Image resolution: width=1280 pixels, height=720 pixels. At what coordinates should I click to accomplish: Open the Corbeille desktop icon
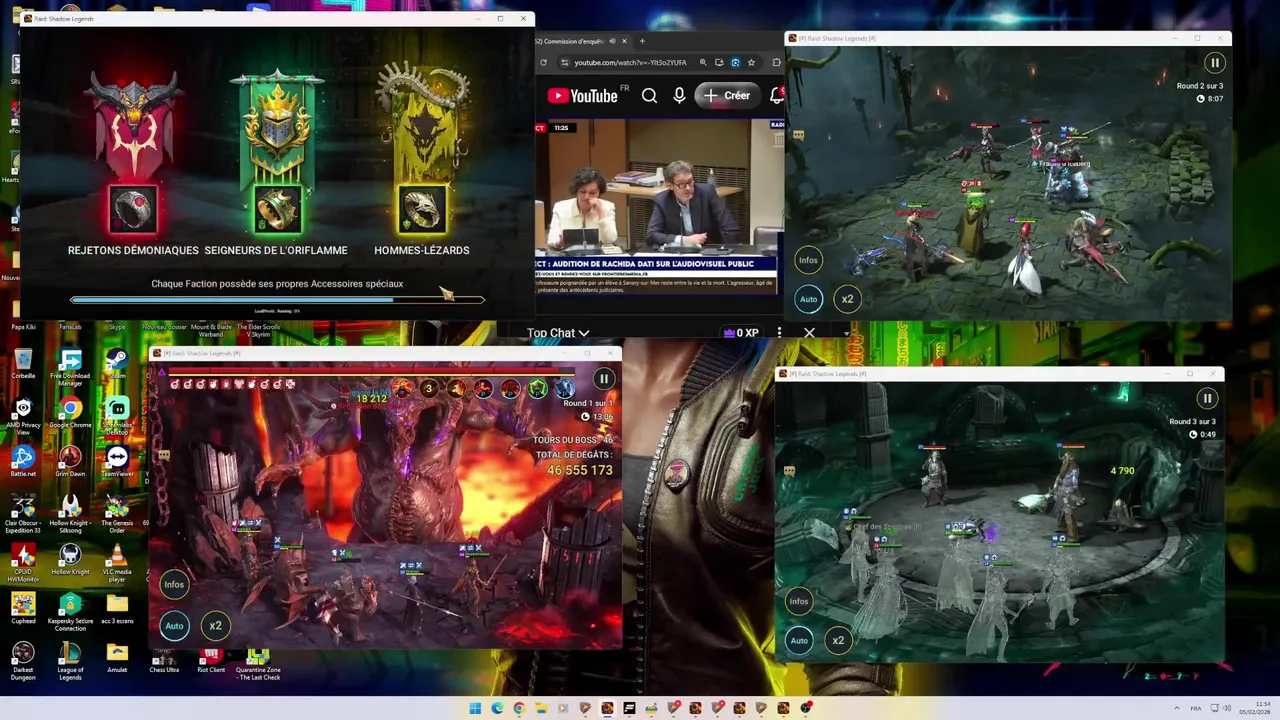pyautogui.click(x=22, y=363)
